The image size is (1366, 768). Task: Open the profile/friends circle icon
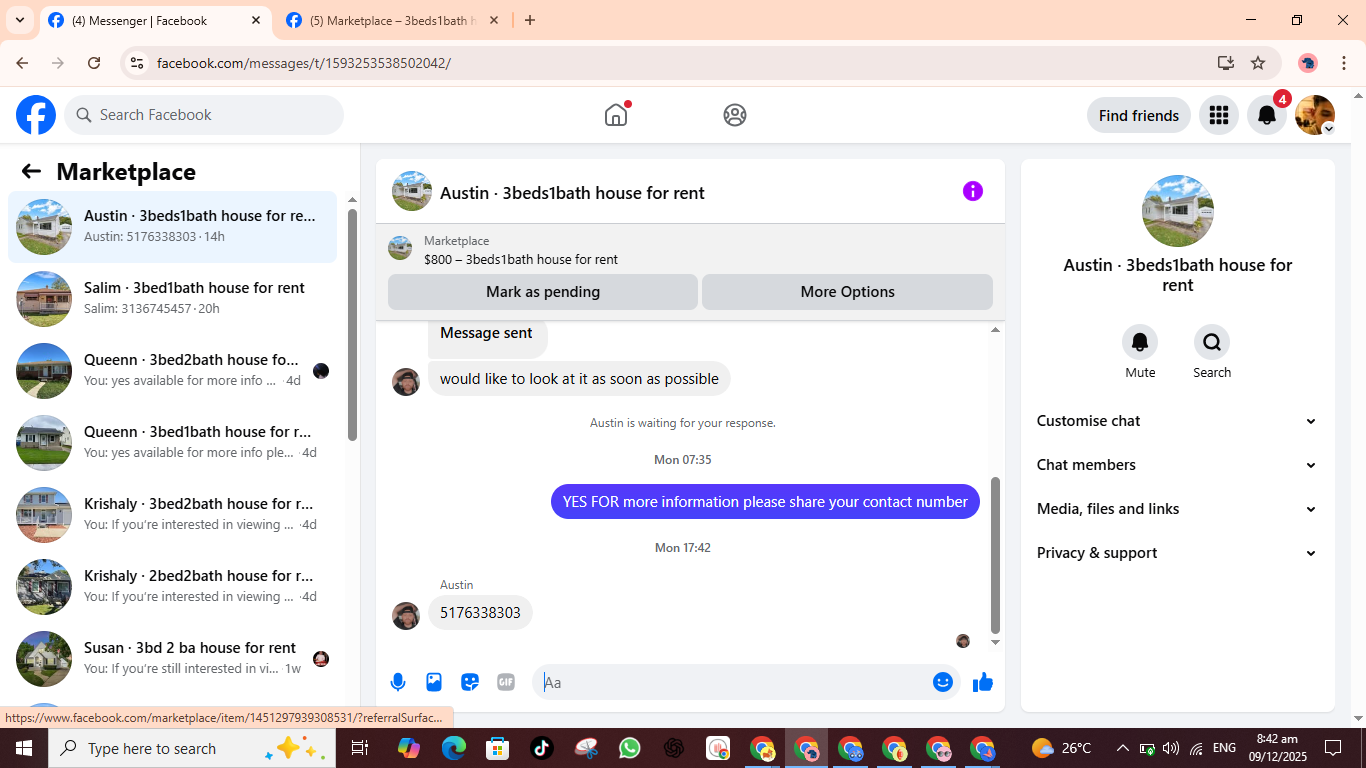(735, 115)
